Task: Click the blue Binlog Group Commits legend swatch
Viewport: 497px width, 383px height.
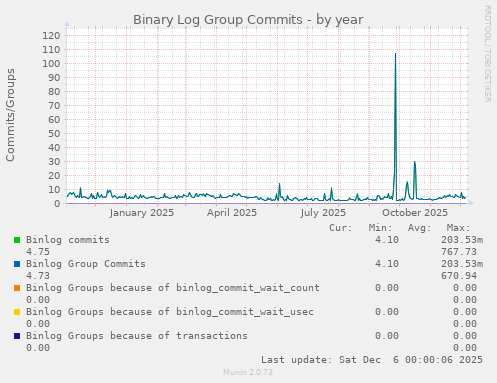Action: 17,264
